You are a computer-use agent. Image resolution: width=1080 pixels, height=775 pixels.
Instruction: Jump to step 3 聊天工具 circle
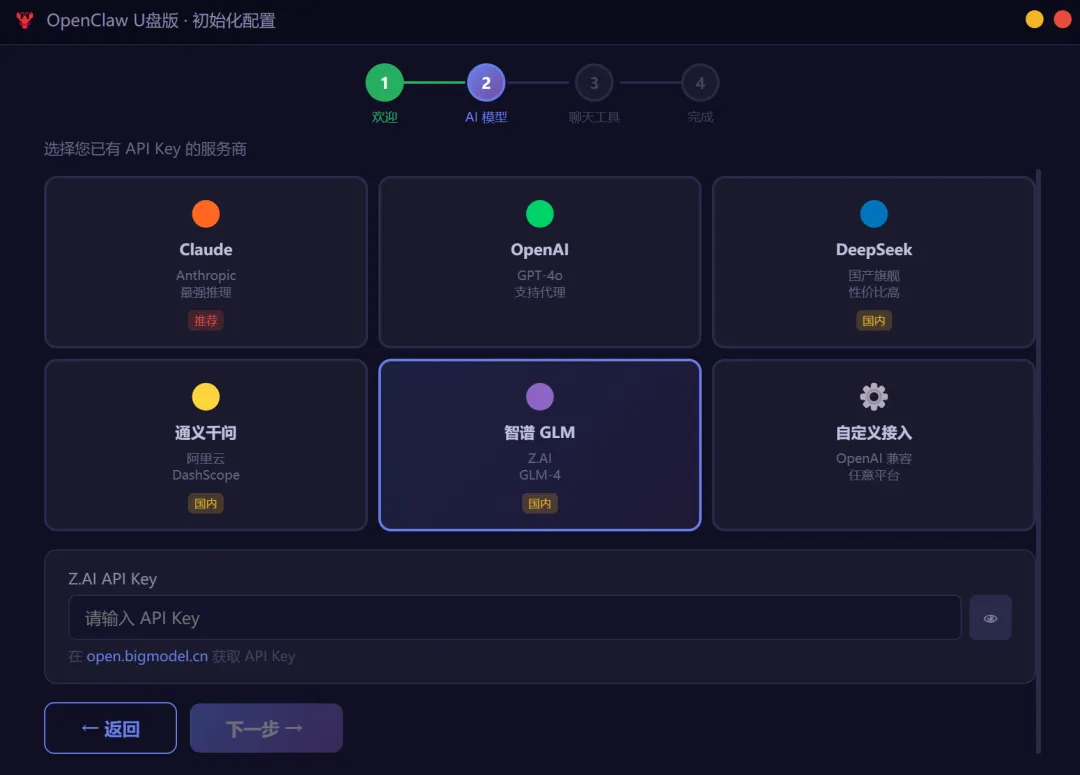tap(594, 83)
